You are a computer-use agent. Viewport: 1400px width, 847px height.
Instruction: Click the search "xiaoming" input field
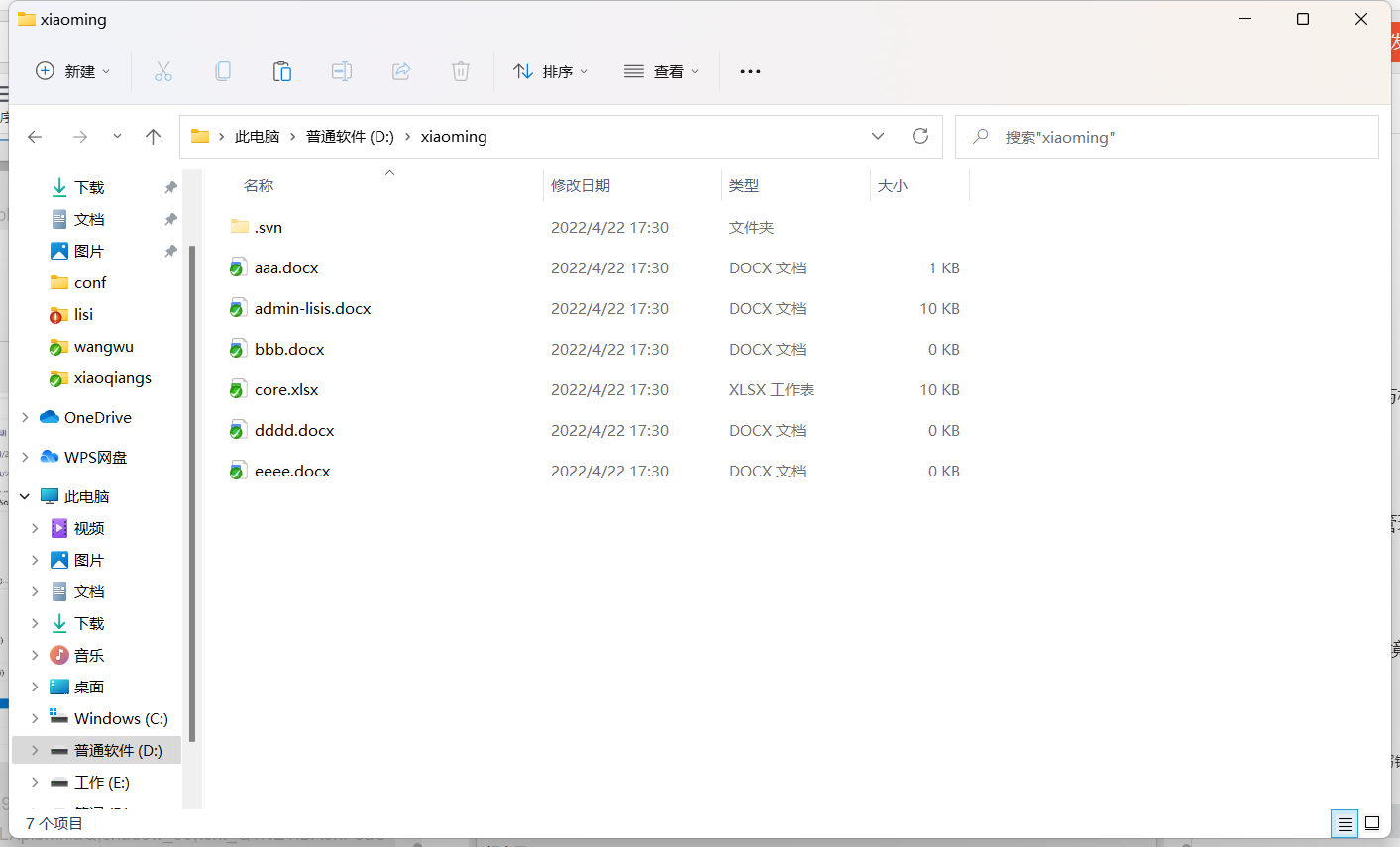[1166, 137]
